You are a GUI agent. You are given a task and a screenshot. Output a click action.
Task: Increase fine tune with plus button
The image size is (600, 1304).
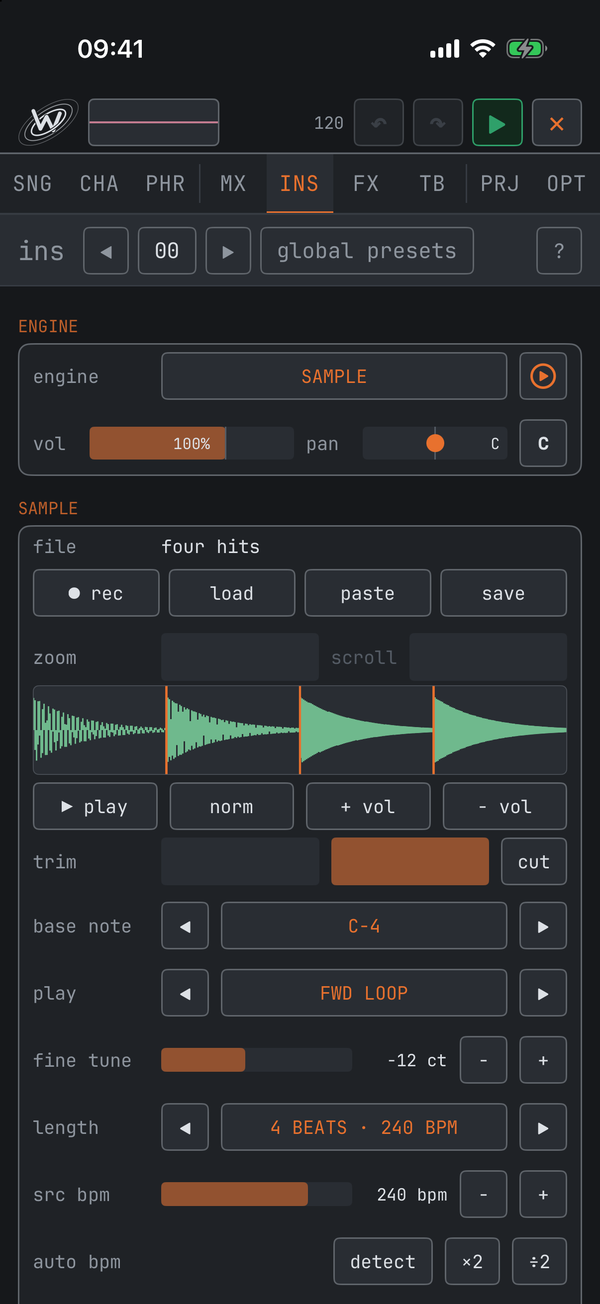tap(543, 1060)
